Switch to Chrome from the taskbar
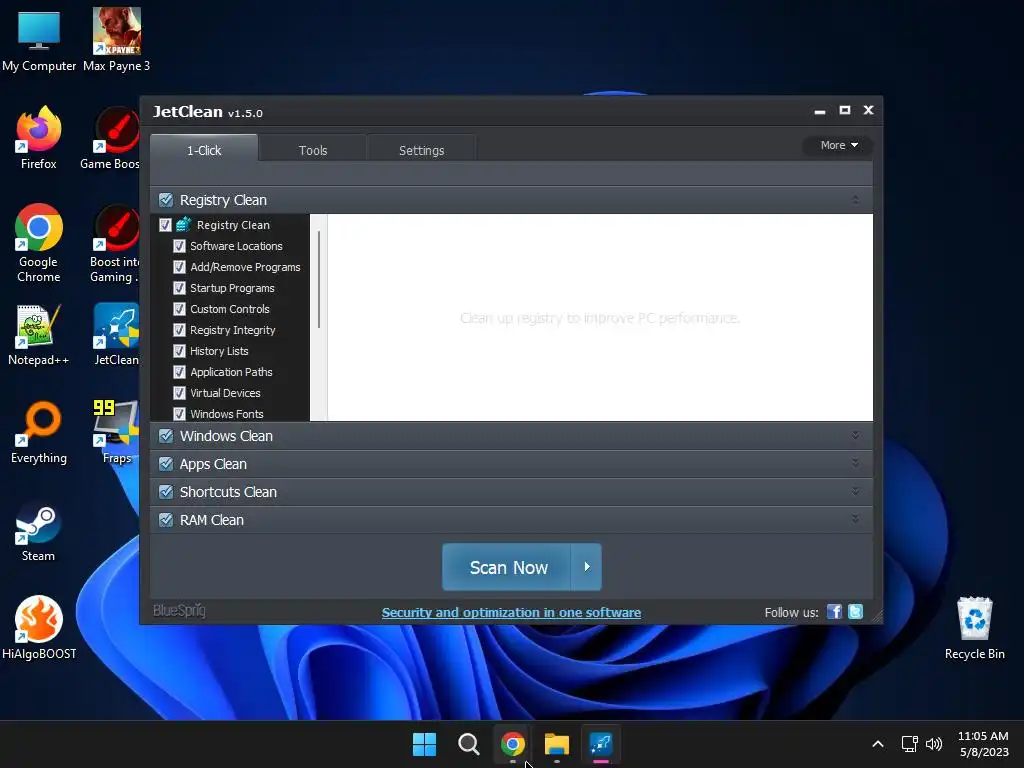The width and height of the screenshot is (1024, 768). coord(513,744)
